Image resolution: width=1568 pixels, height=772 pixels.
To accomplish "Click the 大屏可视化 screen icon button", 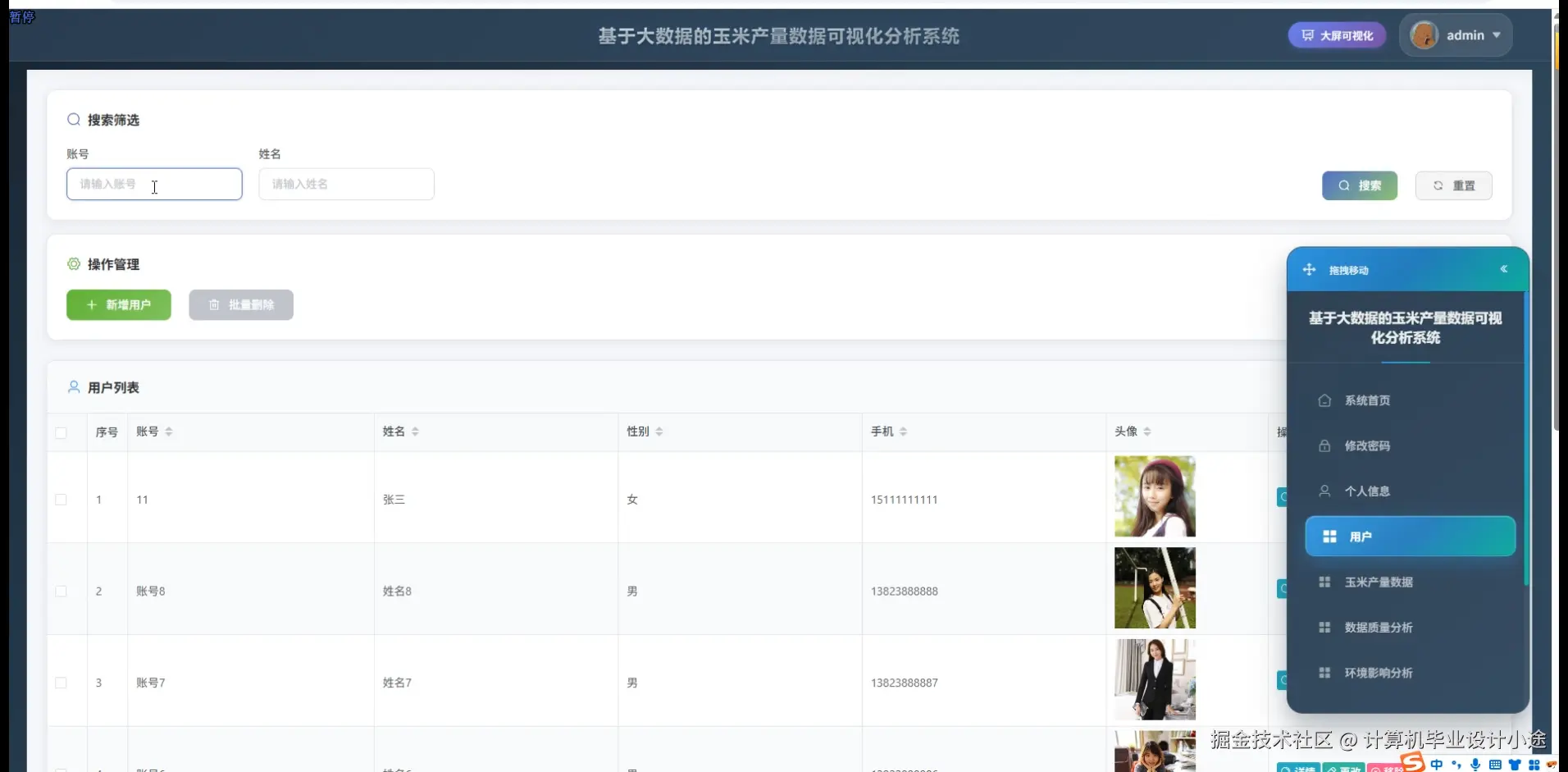I will tap(1307, 35).
